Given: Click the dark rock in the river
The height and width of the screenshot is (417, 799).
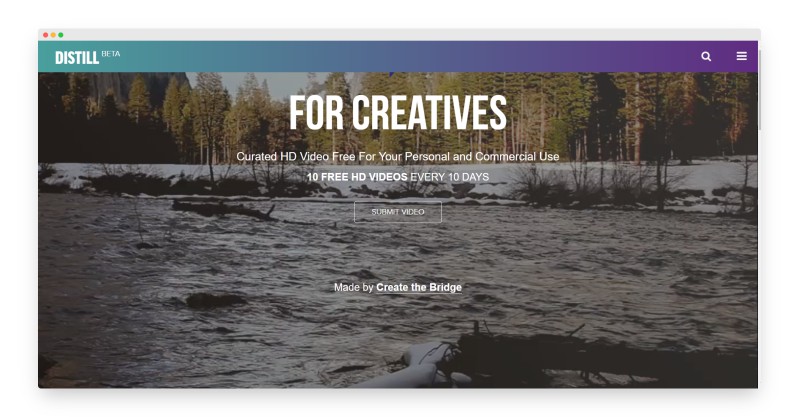Looking at the screenshot, I should coord(216,300).
